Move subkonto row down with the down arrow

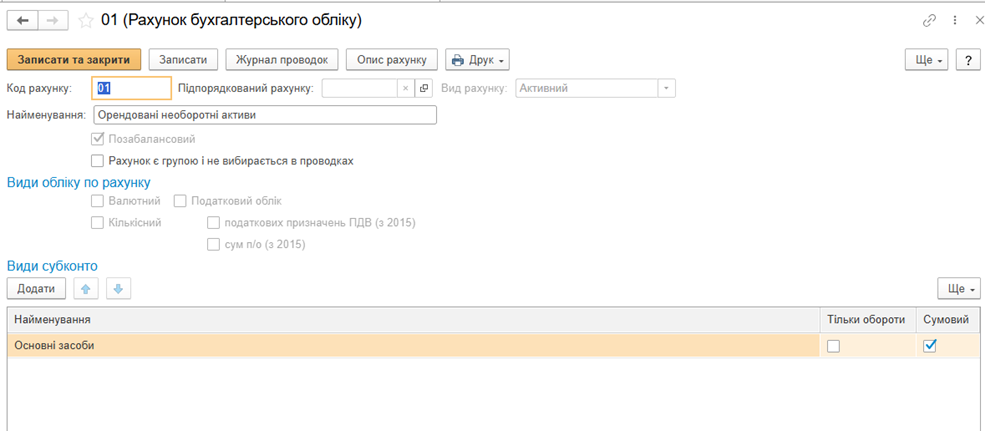118,289
